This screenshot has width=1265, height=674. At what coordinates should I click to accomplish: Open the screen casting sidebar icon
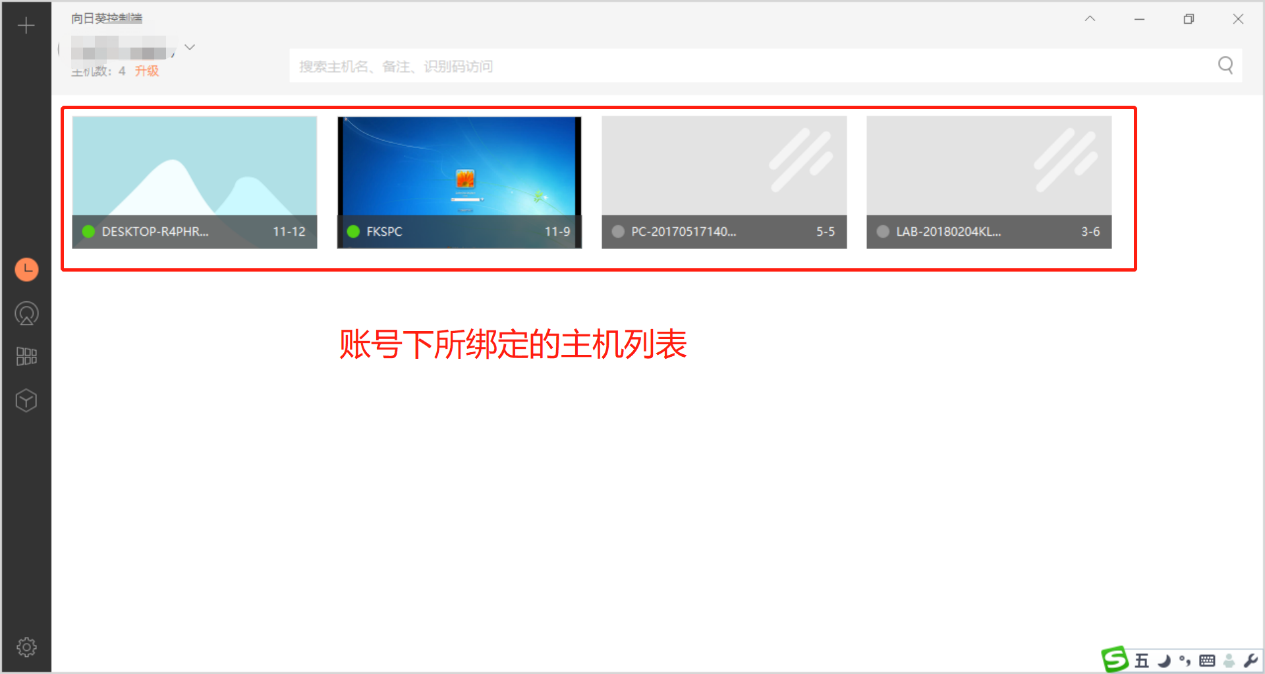(x=27, y=314)
